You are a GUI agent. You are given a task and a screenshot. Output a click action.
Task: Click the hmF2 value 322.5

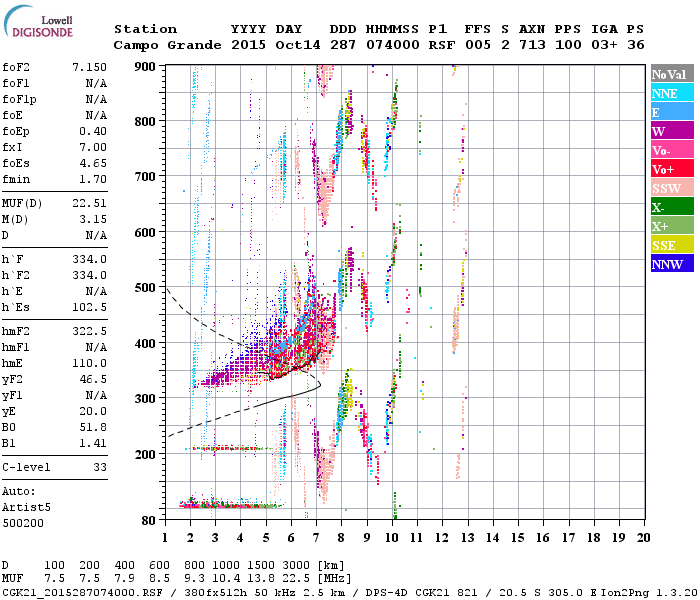(90, 332)
